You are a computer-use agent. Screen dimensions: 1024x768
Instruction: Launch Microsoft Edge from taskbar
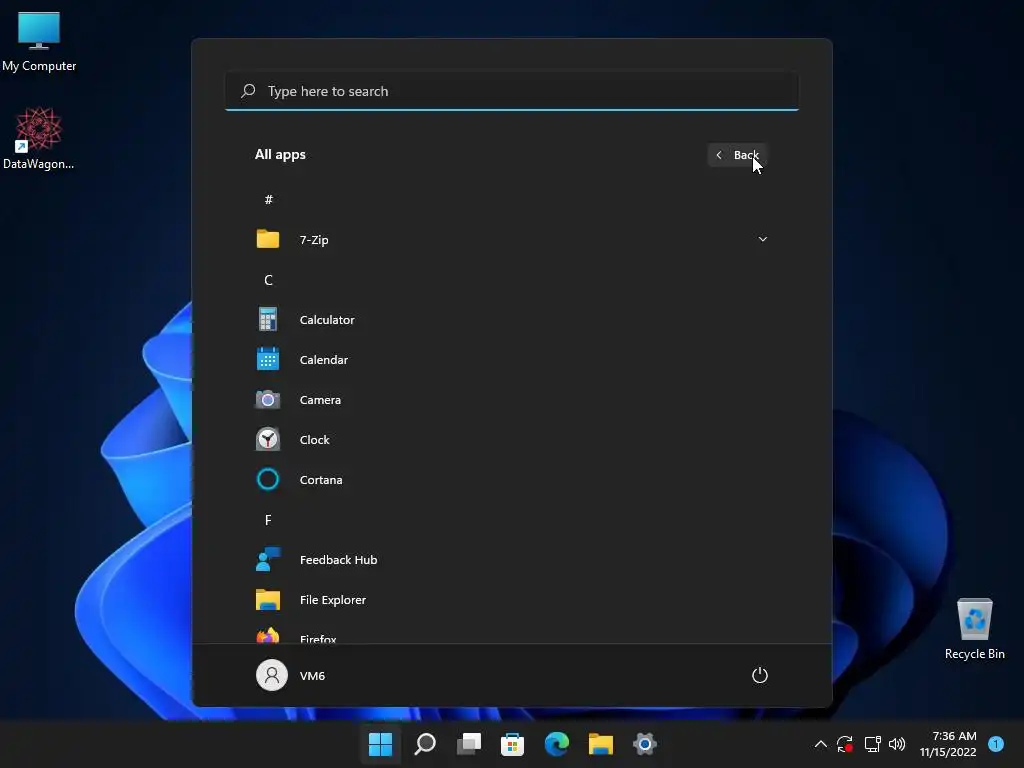556,743
